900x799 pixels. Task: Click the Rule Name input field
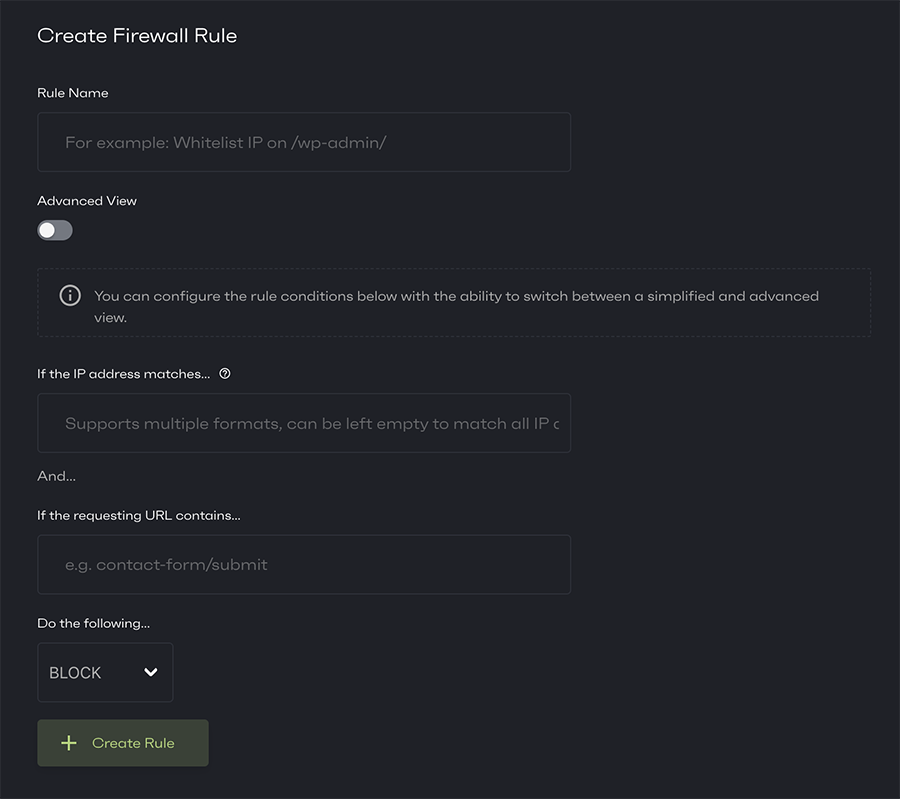(304, 142)
